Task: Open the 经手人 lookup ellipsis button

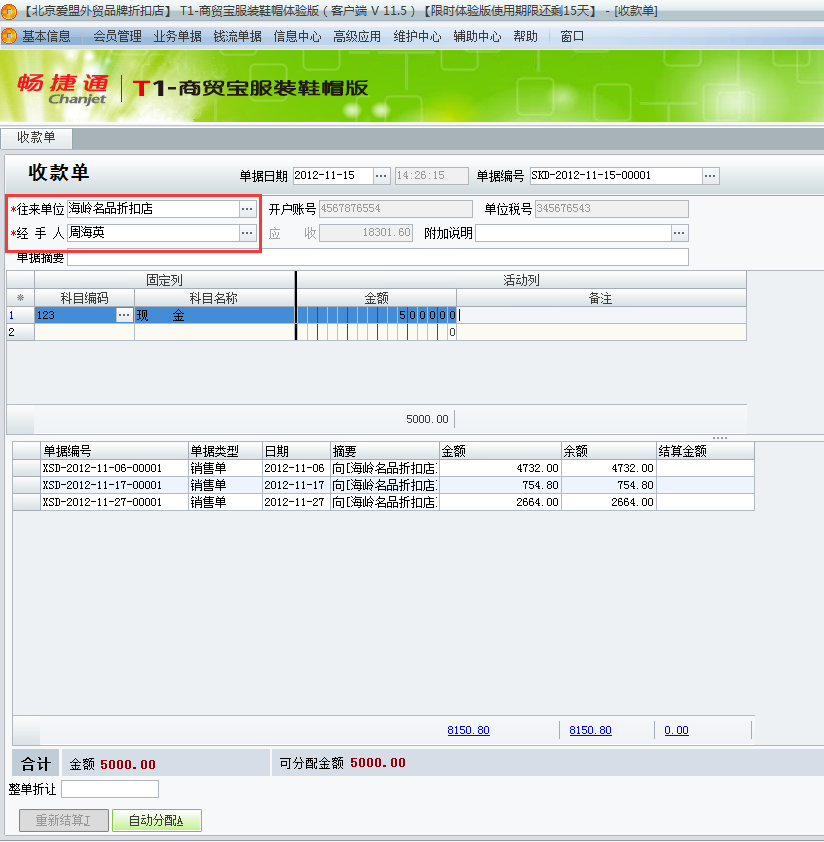Action: click(247, 233)
